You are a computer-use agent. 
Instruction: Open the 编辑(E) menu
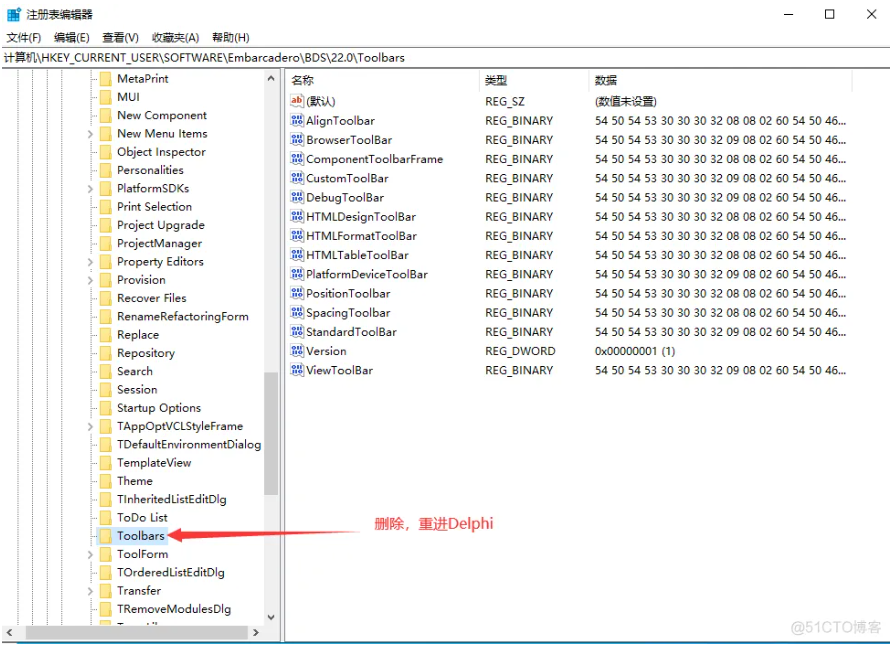pyautogui.click(x=72, y=38)
